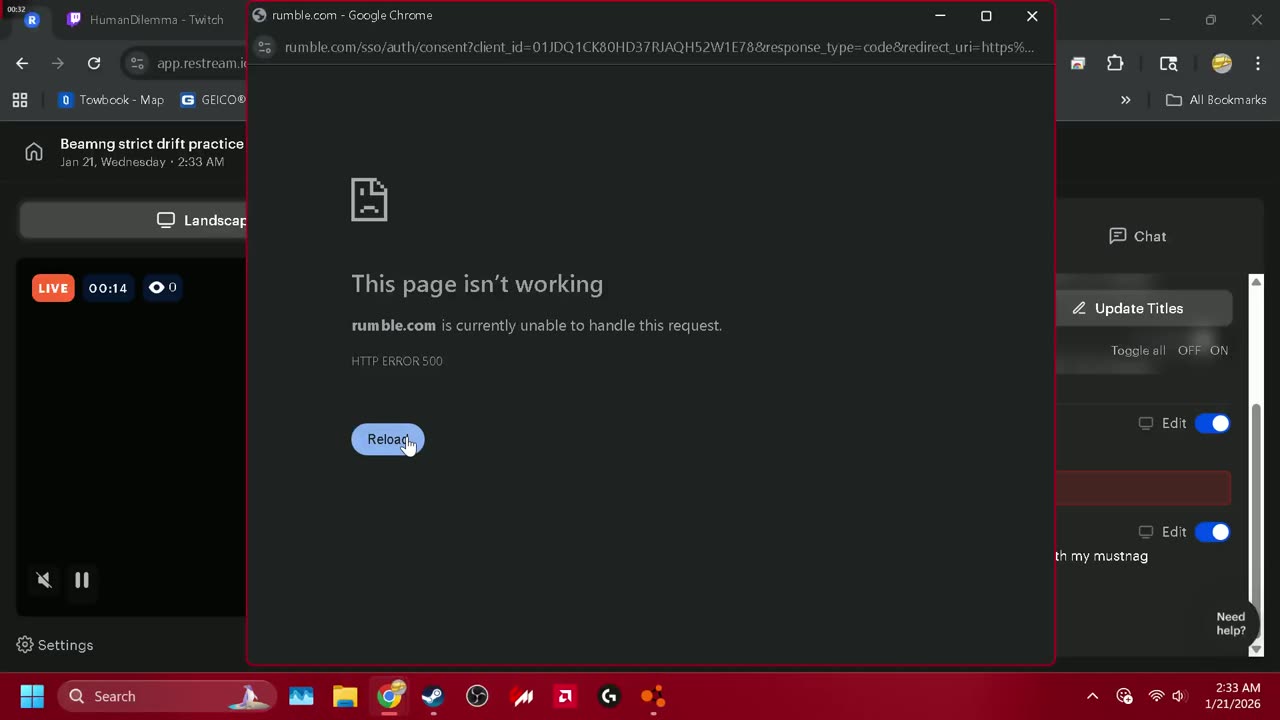
Task: Open the HumanDilemma - Twitch tab
Action: coord(145,19)
